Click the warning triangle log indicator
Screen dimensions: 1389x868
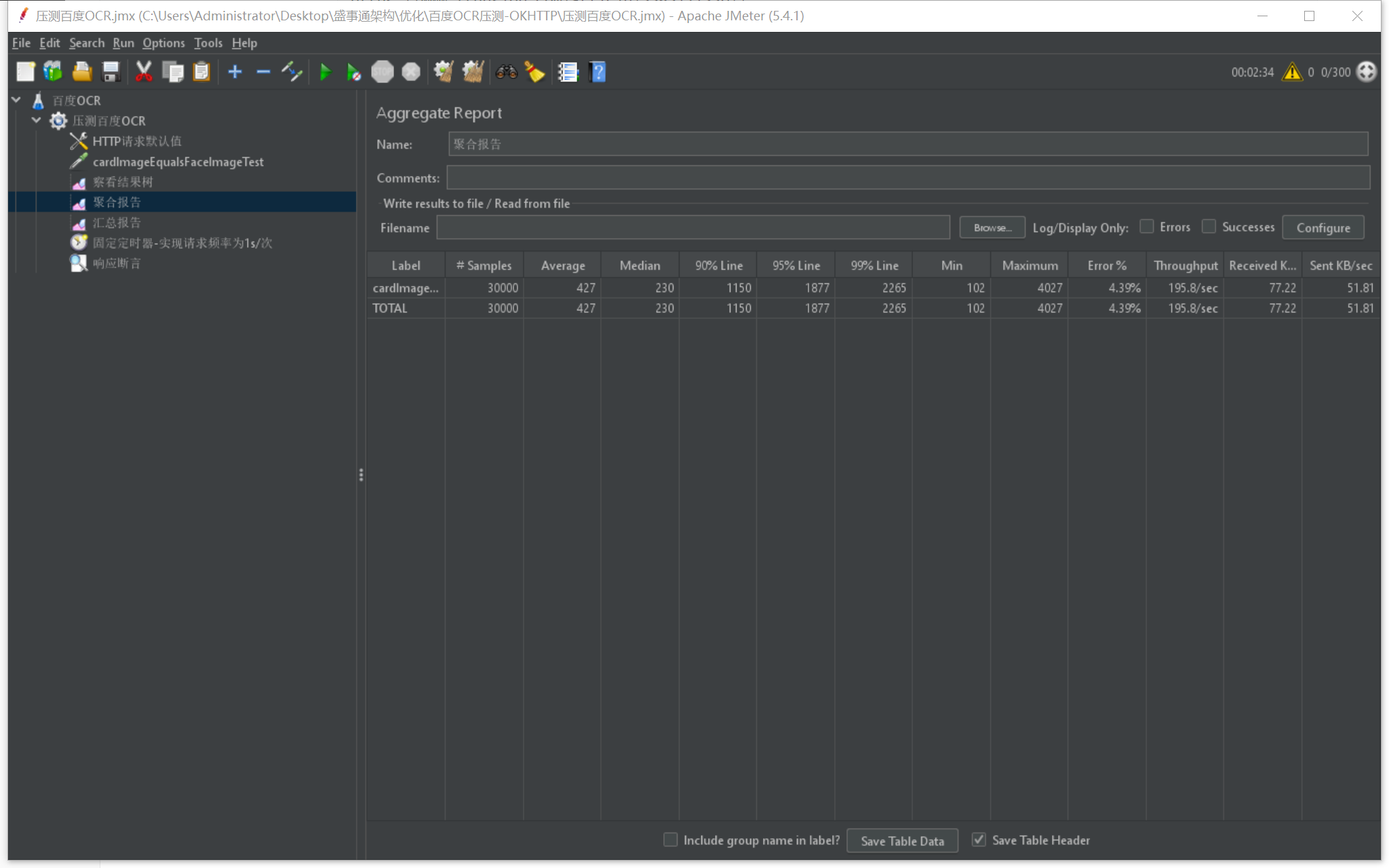click(1291, 72)
